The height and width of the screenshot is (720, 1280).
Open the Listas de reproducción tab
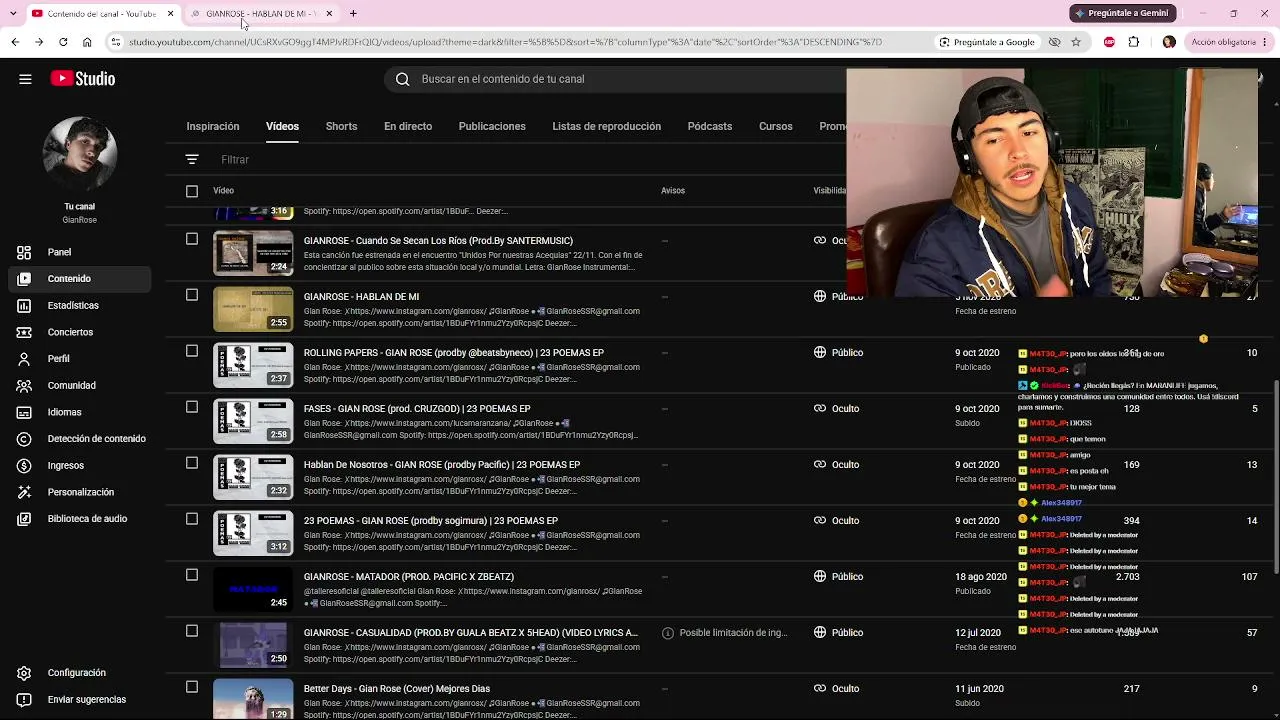click(606, 127)
